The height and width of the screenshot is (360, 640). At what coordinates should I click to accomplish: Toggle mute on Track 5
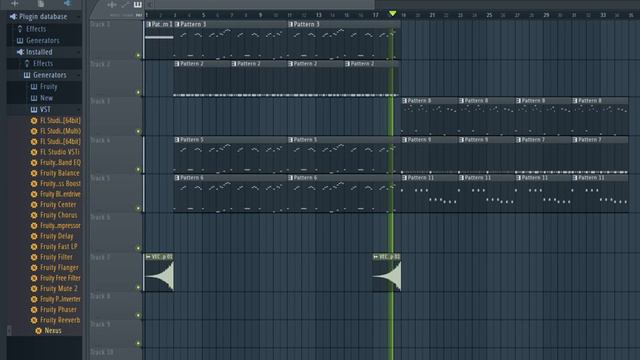click(138, 208)
